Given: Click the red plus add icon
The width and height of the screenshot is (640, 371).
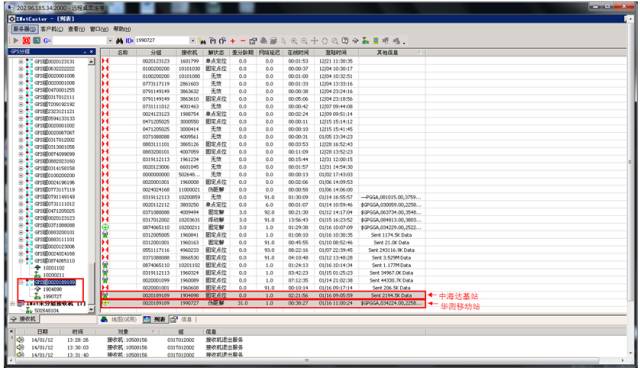Looking at the screenshot, I should [x=233, y=41].
